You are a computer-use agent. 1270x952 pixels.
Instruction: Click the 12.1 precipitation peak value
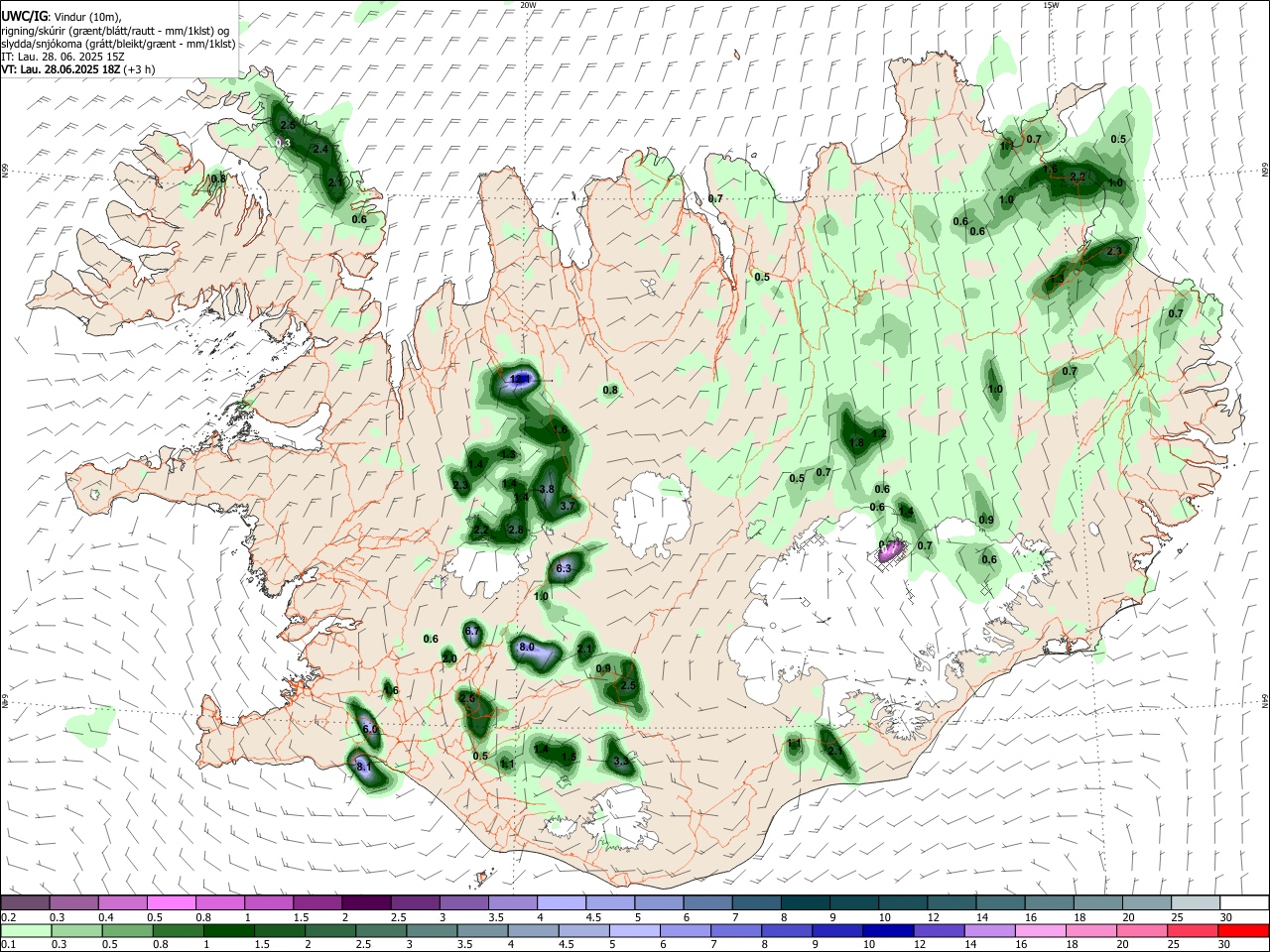[x=519, y=379]
